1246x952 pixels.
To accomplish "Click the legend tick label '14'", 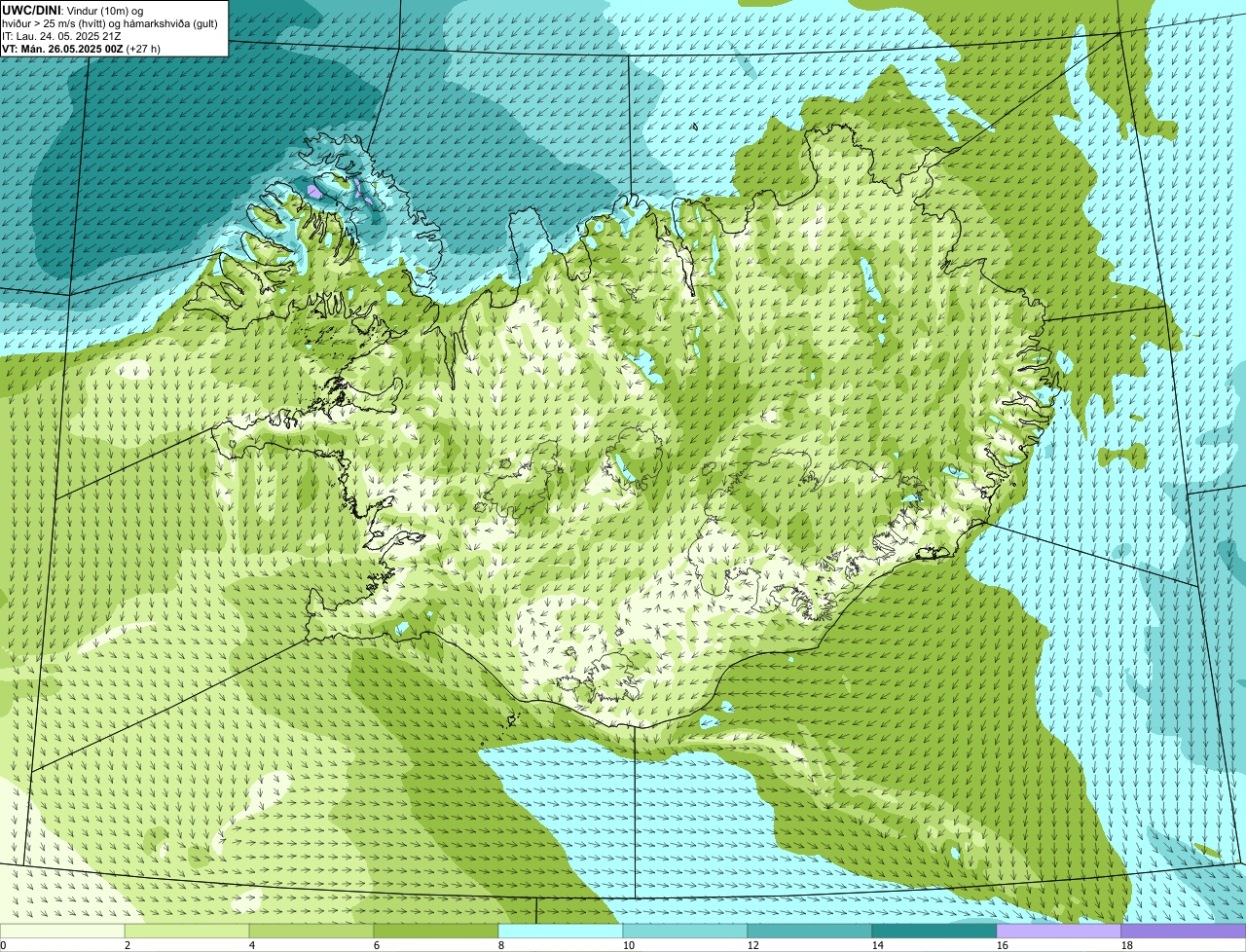I will (878, 945).
